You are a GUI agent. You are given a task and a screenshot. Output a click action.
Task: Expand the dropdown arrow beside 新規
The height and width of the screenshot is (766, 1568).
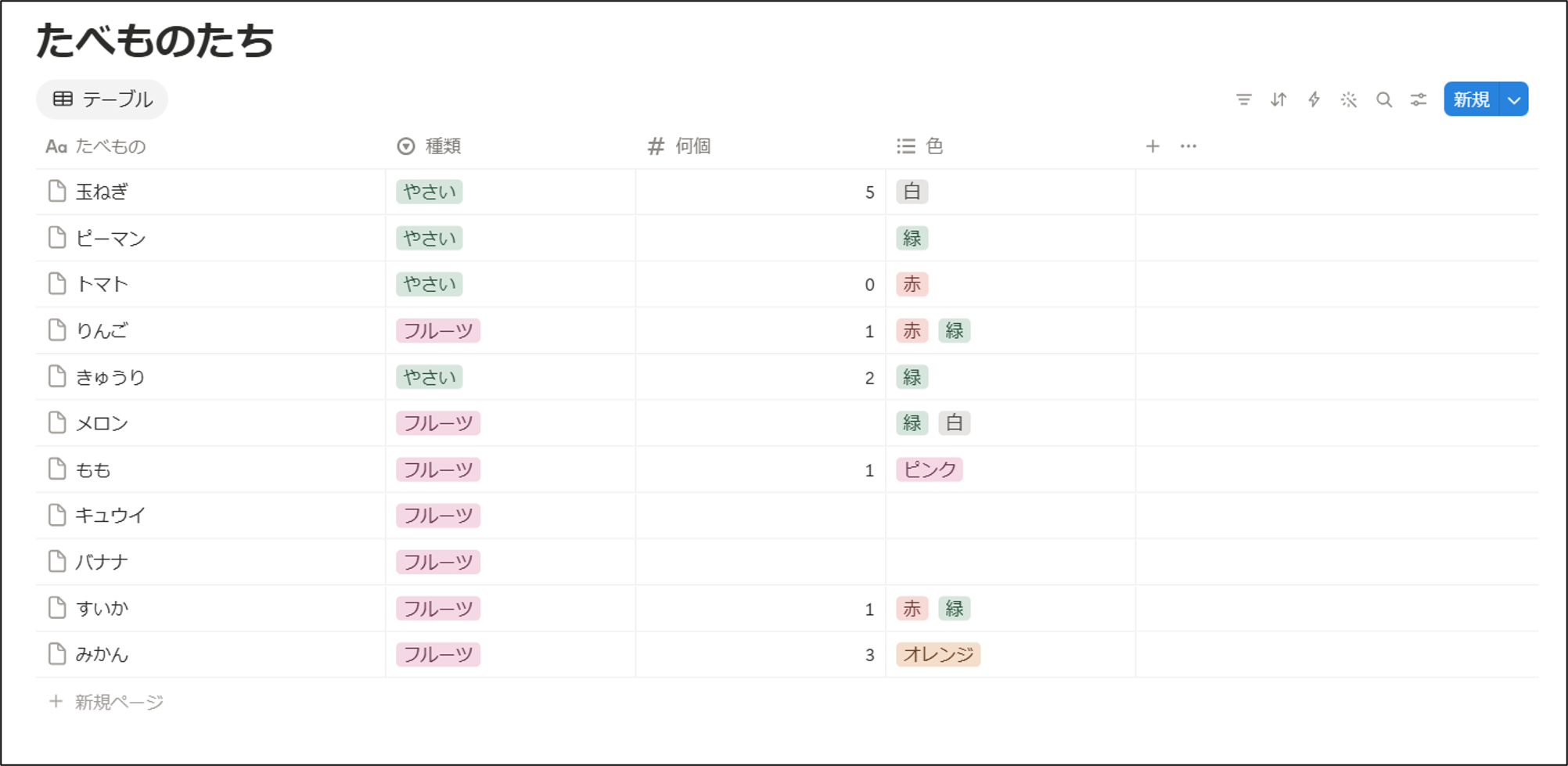[x=1514, y=99]
